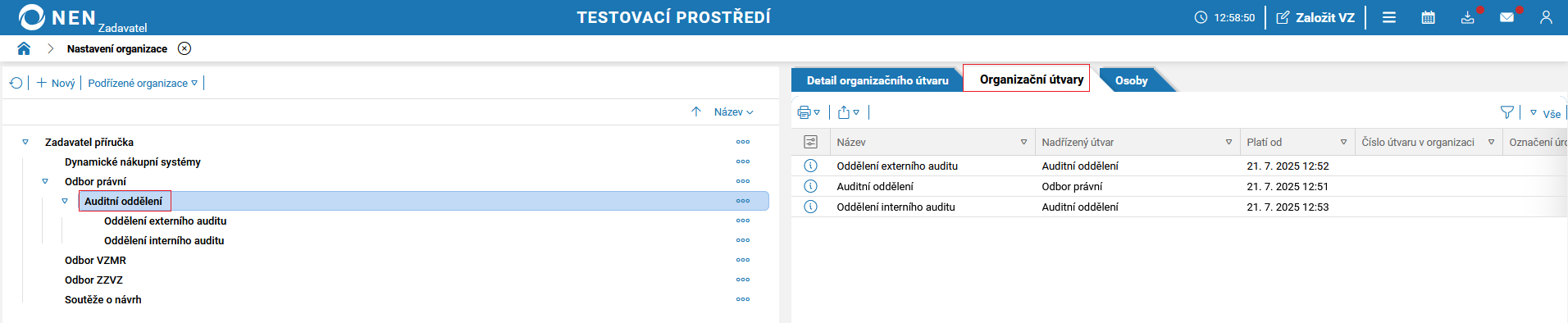The width and height of the screenshot is (1568, 323).
Task: Open filter arrow on Platí od column
Action: [1343, 142]
